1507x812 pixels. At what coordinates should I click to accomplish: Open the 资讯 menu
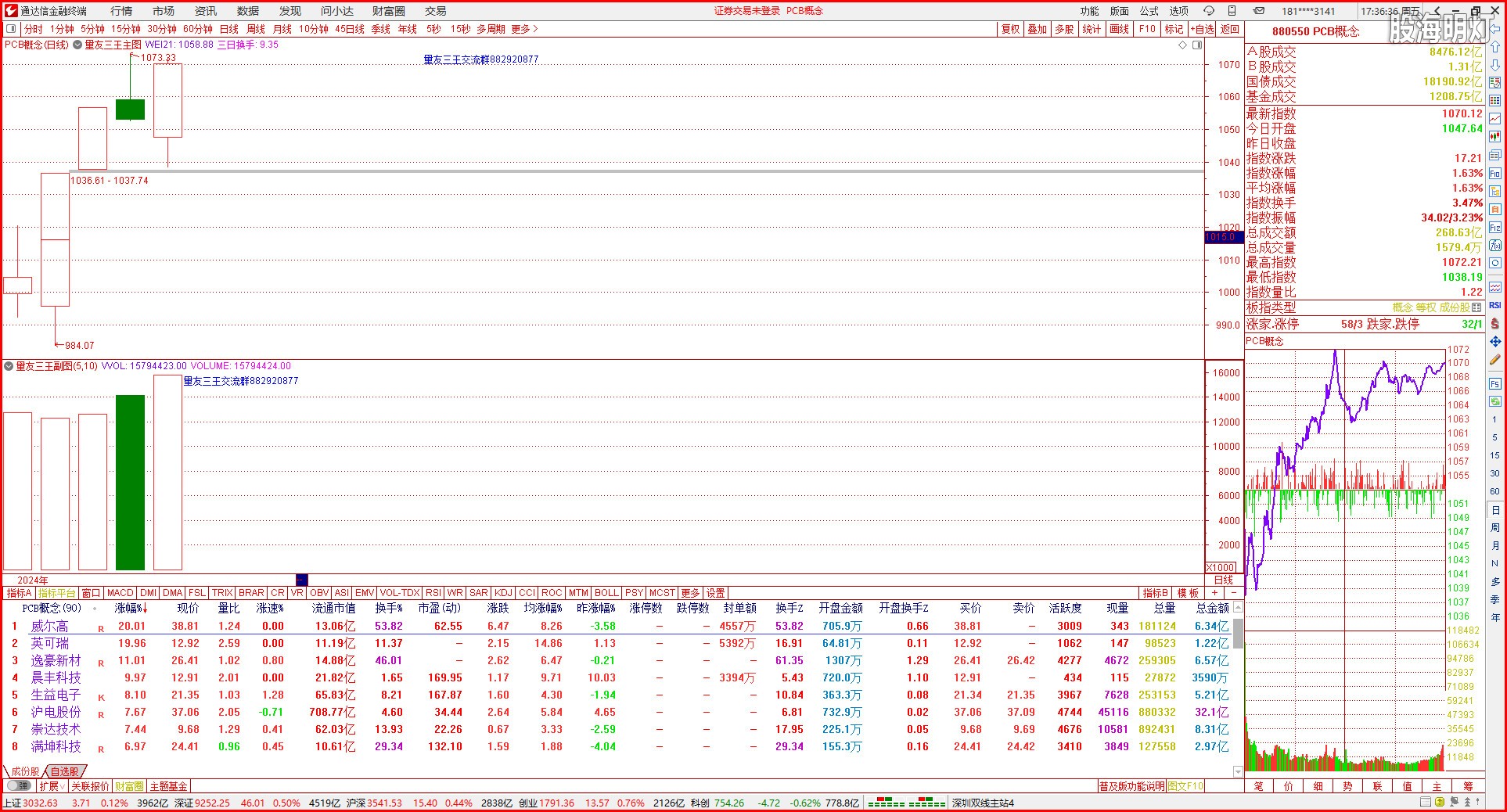[x=206, y=11]
